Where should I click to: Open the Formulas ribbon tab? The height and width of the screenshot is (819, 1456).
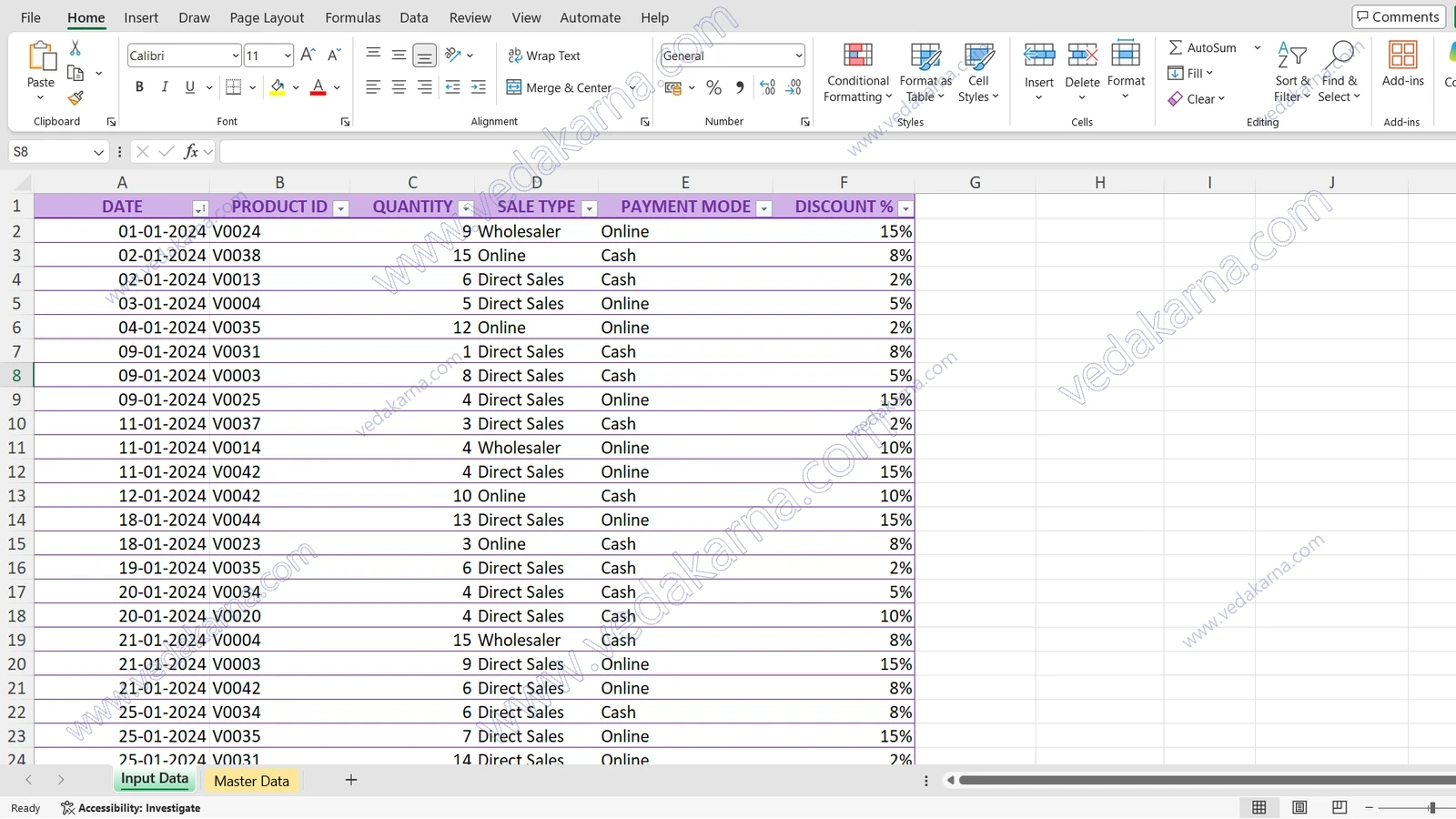coord(352,17)
